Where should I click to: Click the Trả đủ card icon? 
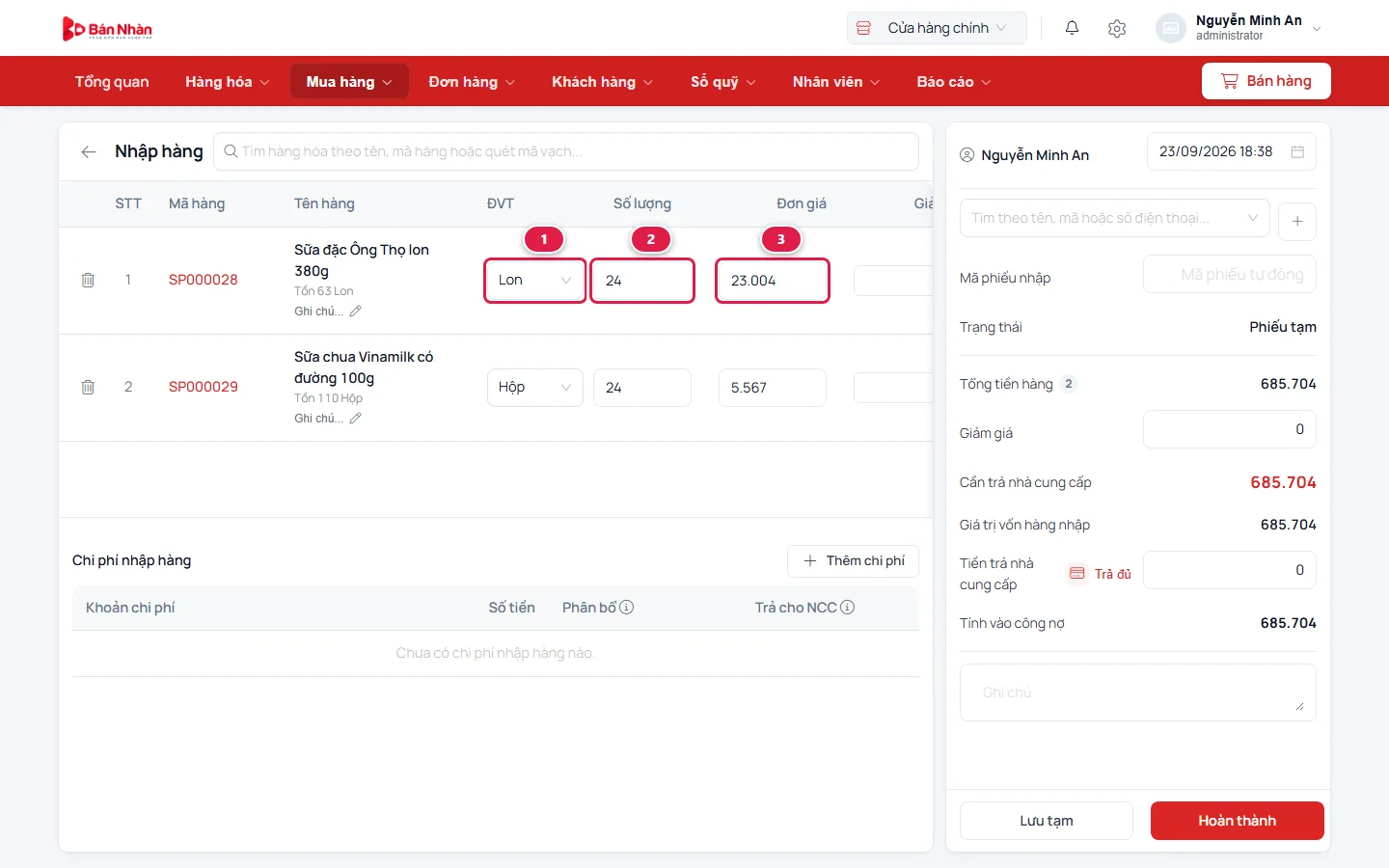click(1077, 573)
